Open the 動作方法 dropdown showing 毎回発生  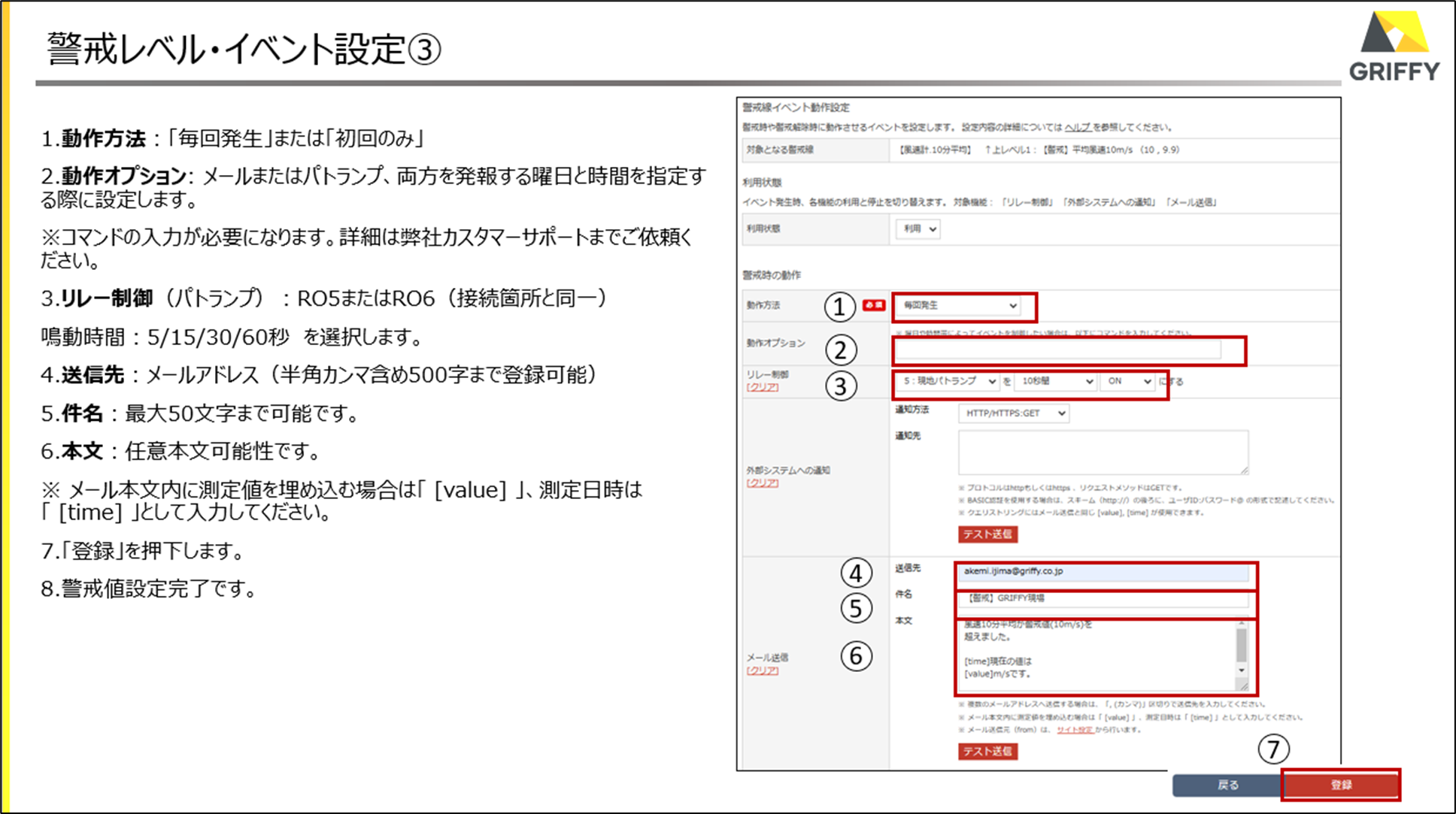pos(959,306)
